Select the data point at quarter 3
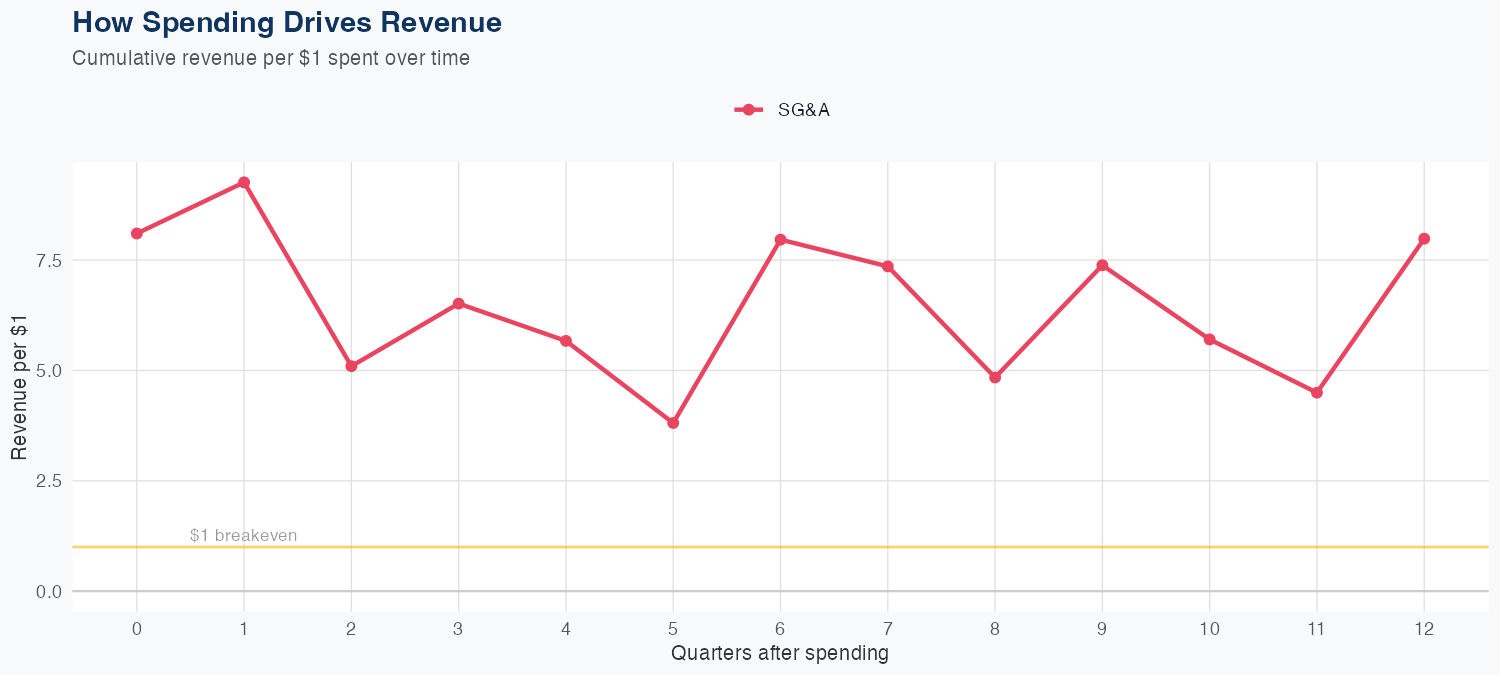Screen dimensions: 1500x675 point(458,304)
